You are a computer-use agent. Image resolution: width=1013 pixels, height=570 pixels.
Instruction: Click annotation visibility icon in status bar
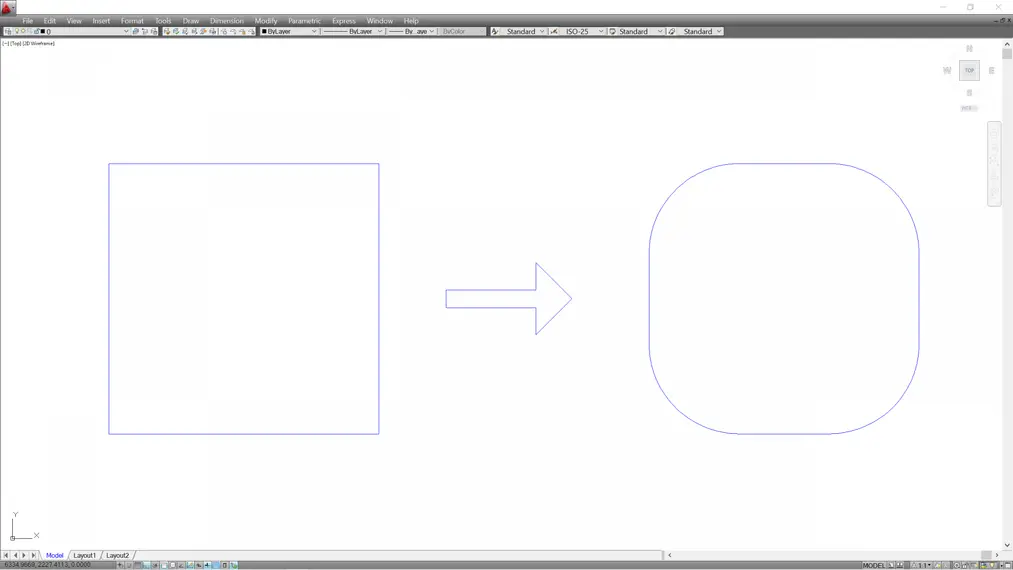pyautogui.click(x=937, y=565)
